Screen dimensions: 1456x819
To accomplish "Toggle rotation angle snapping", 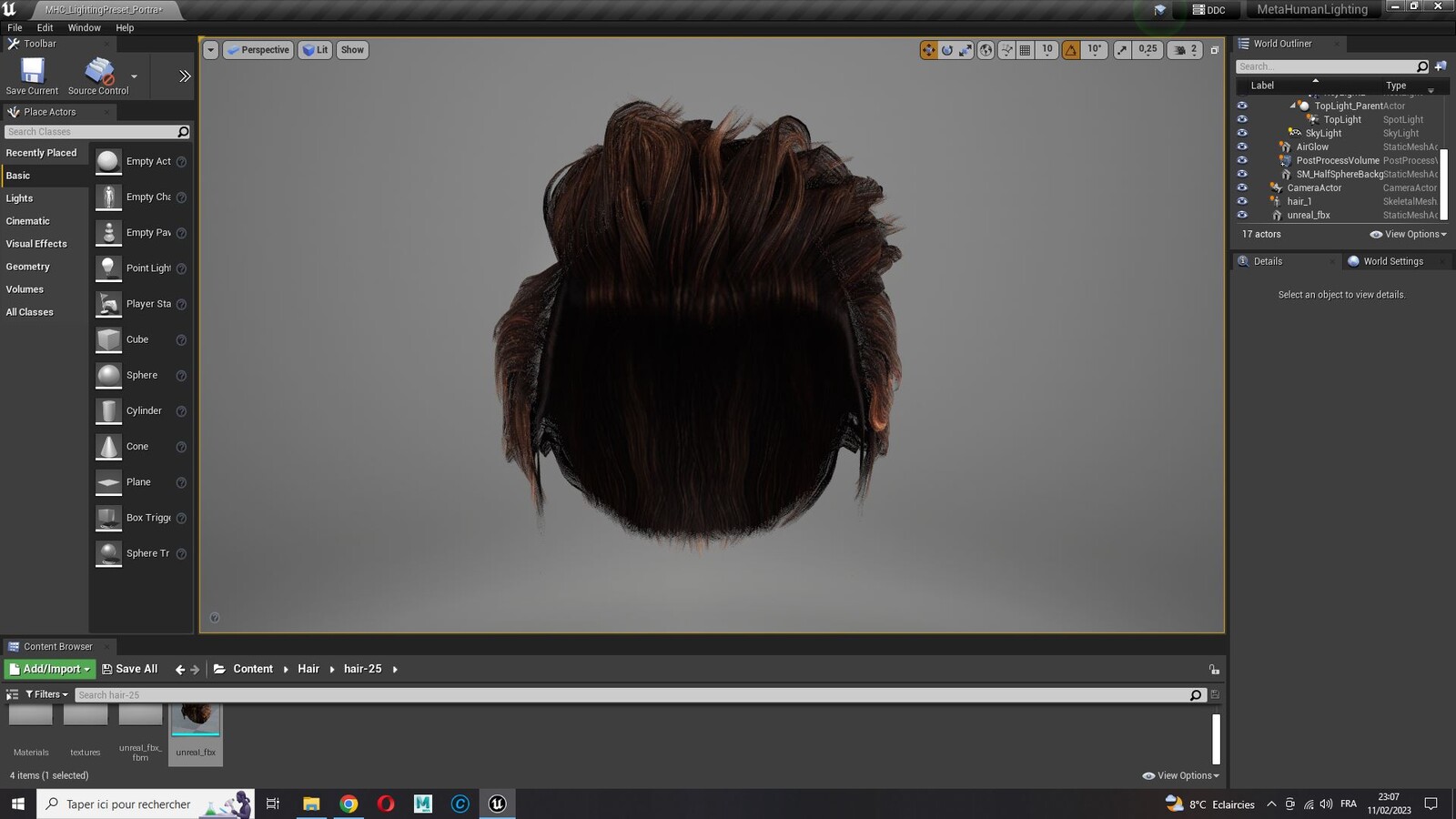I will coord(1071,50).
